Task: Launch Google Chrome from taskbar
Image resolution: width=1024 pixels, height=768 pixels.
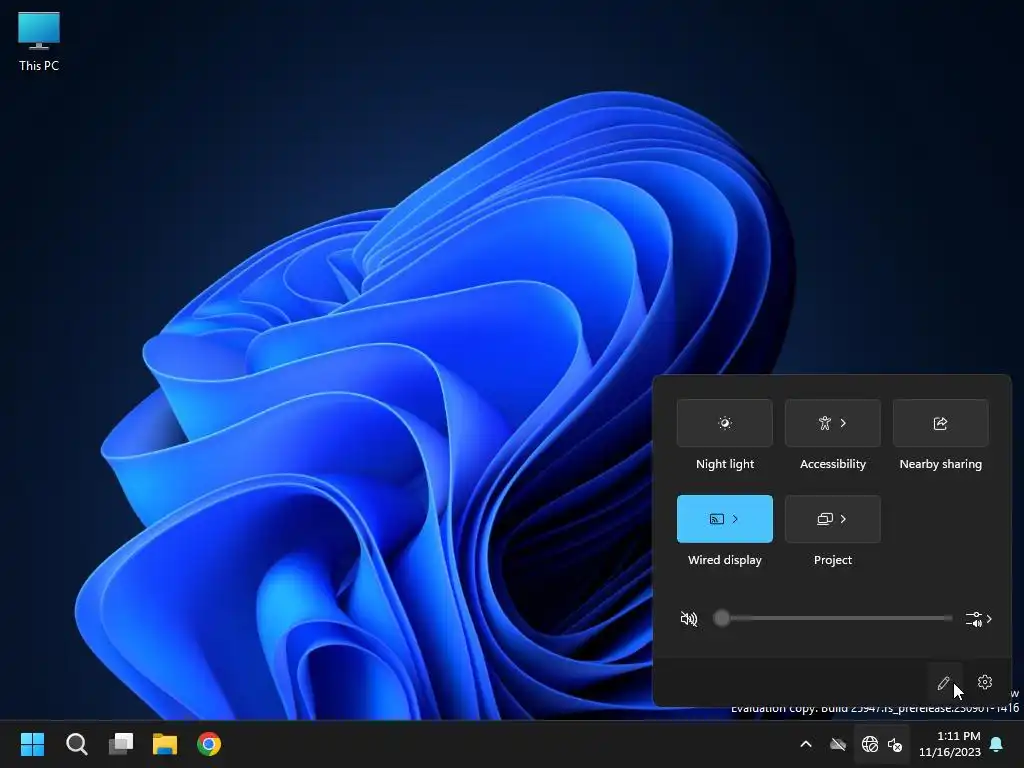Action: pos(209,744)
